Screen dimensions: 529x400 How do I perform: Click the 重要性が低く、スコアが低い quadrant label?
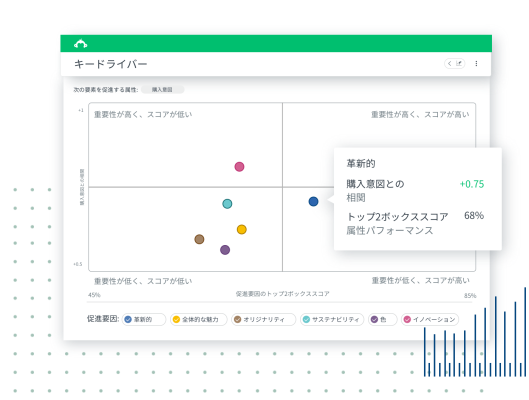tap(143, 281)
